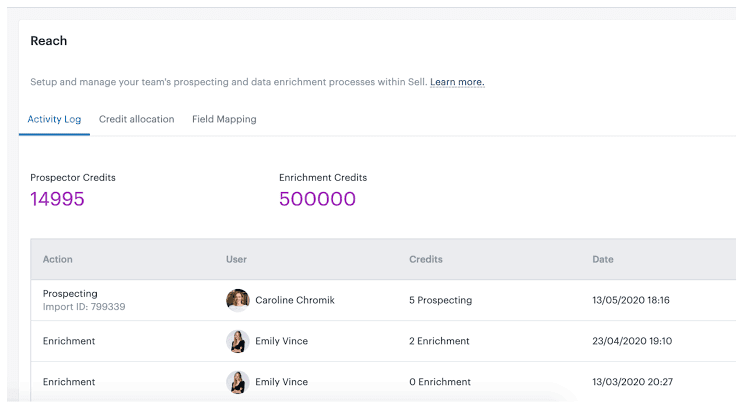
Task: Select the Credits column header
Action: [x=425, y=259]
